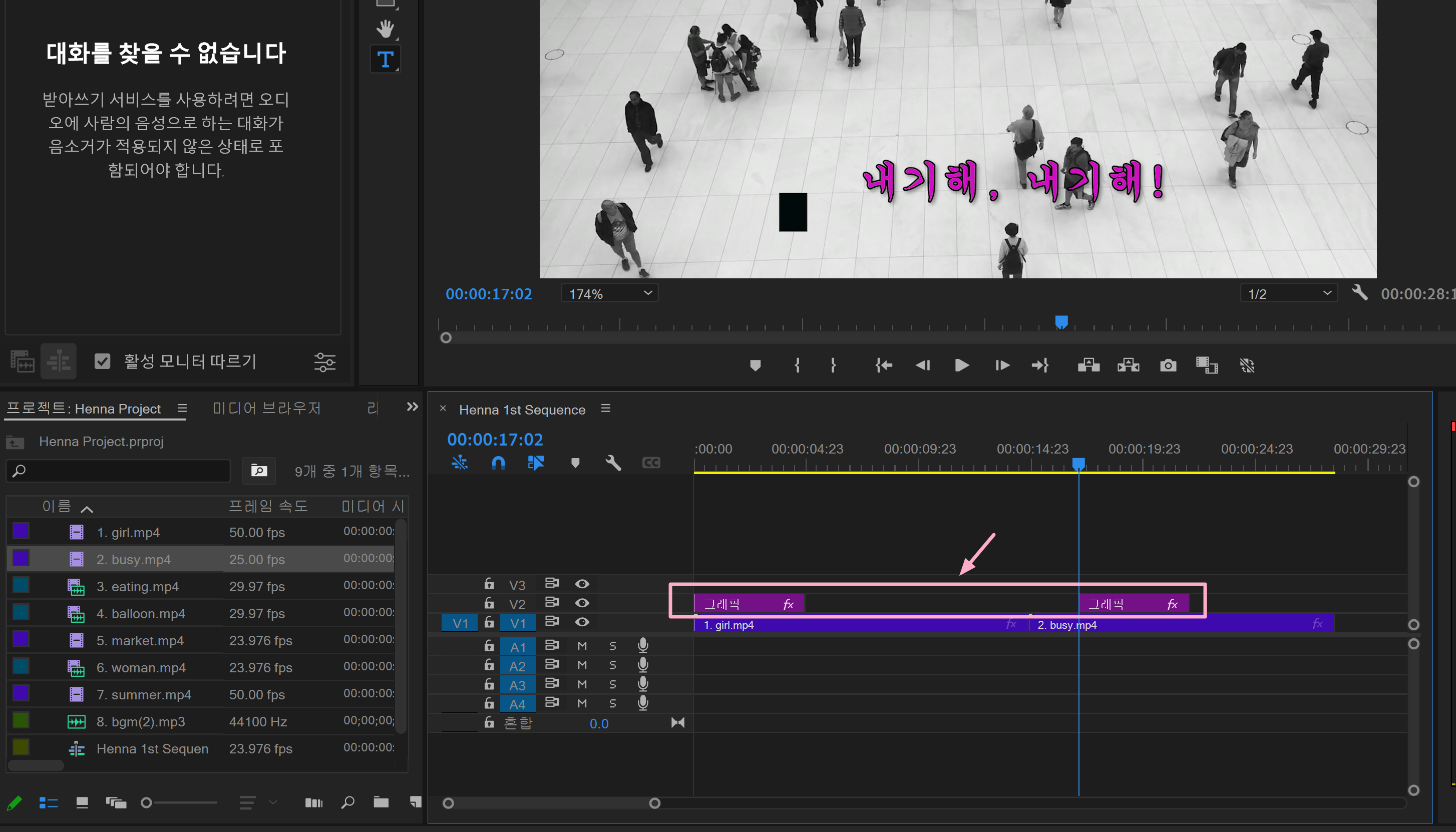The height and width of the screenshot is (832, 1456).
Task: Toggle project writable pencil icon
Action: [15, 803]
